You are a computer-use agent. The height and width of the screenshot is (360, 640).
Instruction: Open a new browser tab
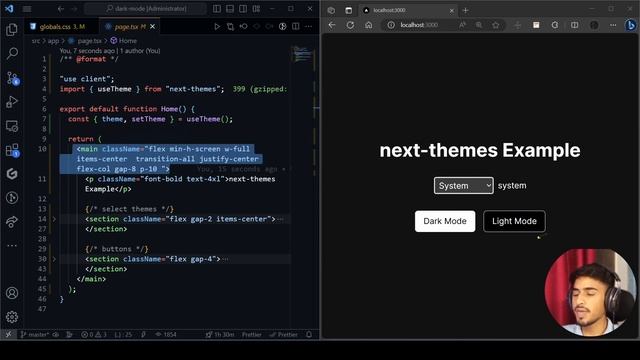pos(465,10)
